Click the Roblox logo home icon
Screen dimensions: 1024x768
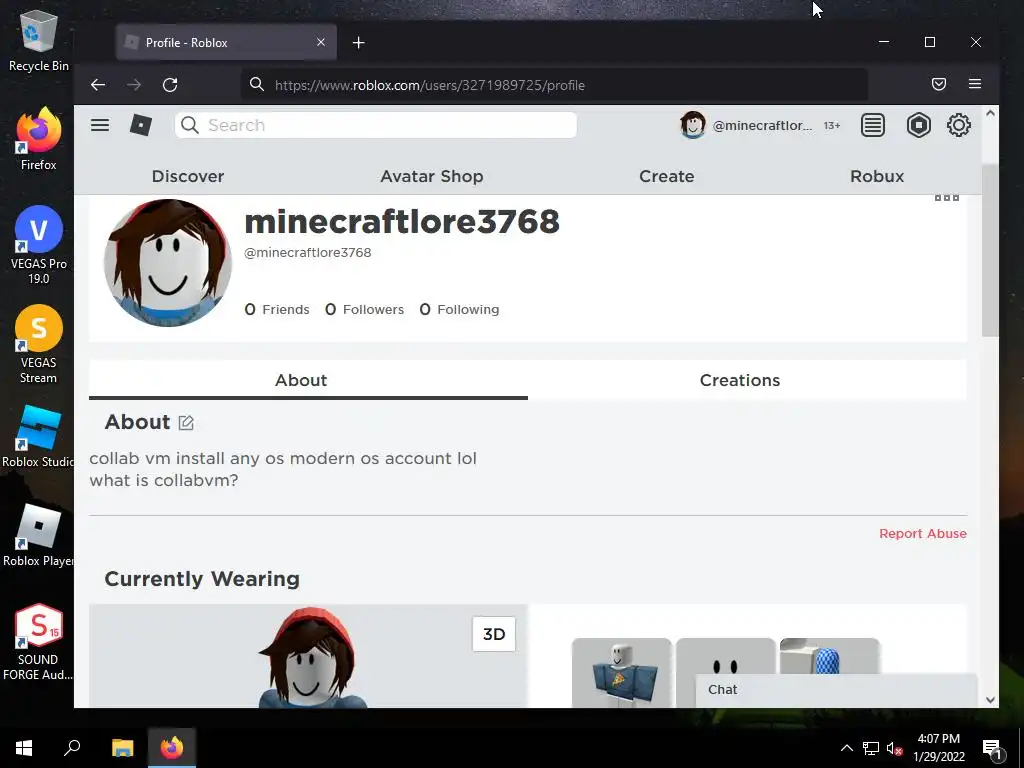tap(140, 125)
